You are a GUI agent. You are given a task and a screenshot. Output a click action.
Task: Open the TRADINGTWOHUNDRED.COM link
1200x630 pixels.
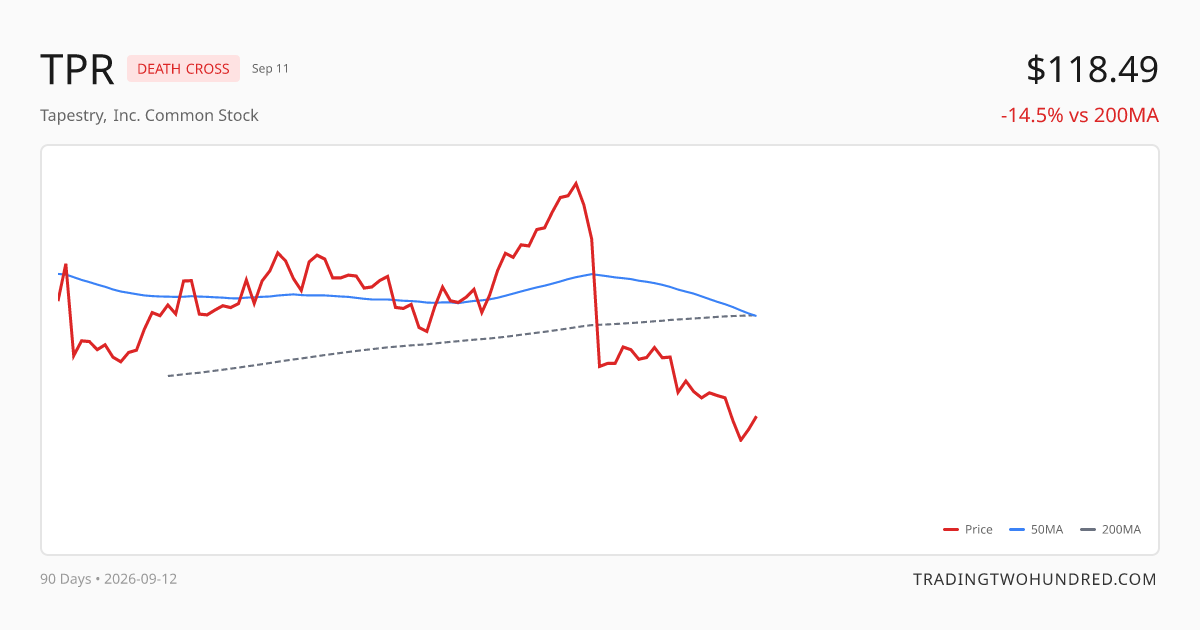tap(1035, 579)
